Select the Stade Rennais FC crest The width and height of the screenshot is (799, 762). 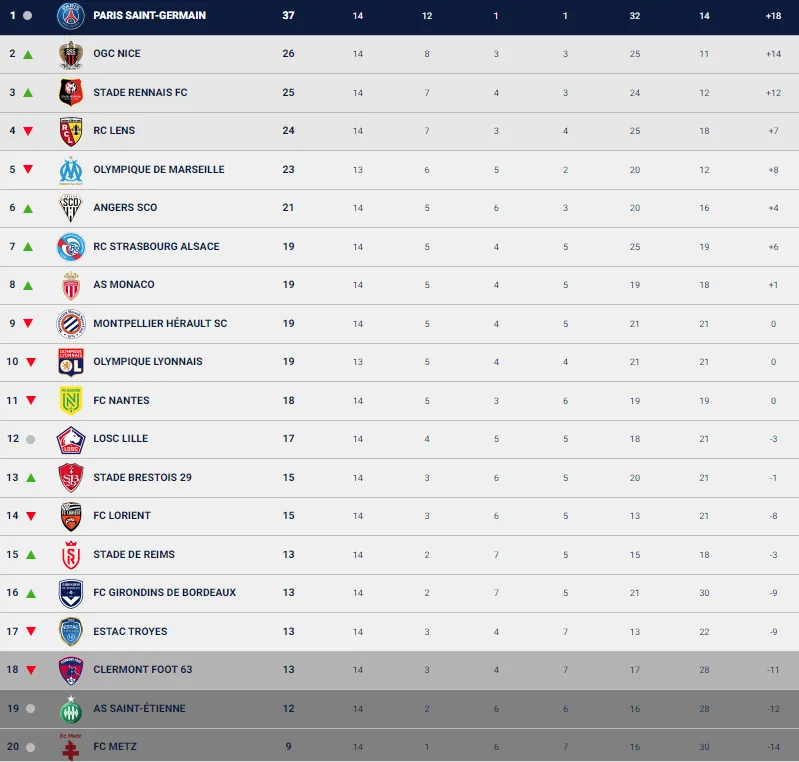tap(70, 92)
